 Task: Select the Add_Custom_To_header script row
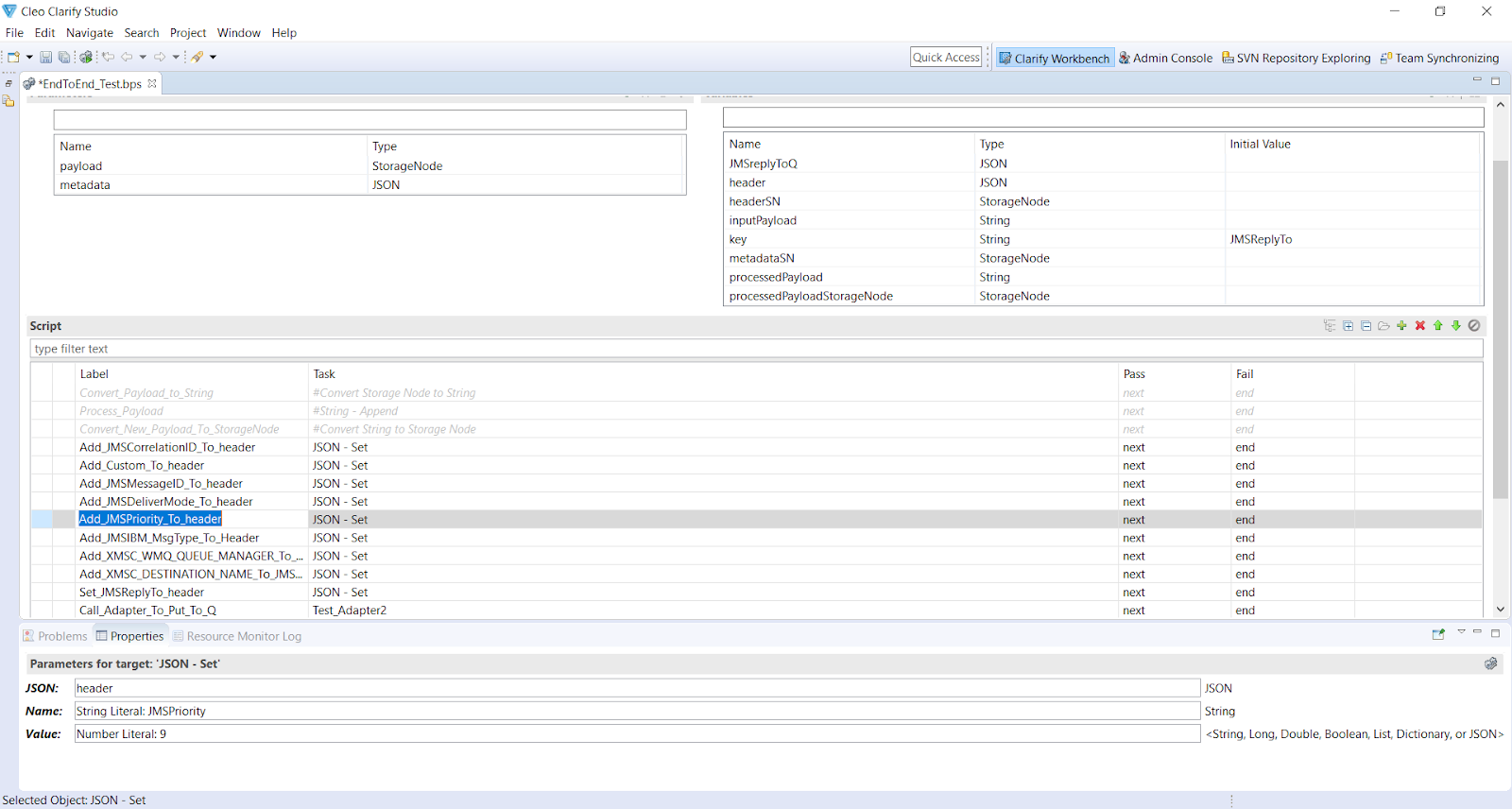(x=756, y=465)
